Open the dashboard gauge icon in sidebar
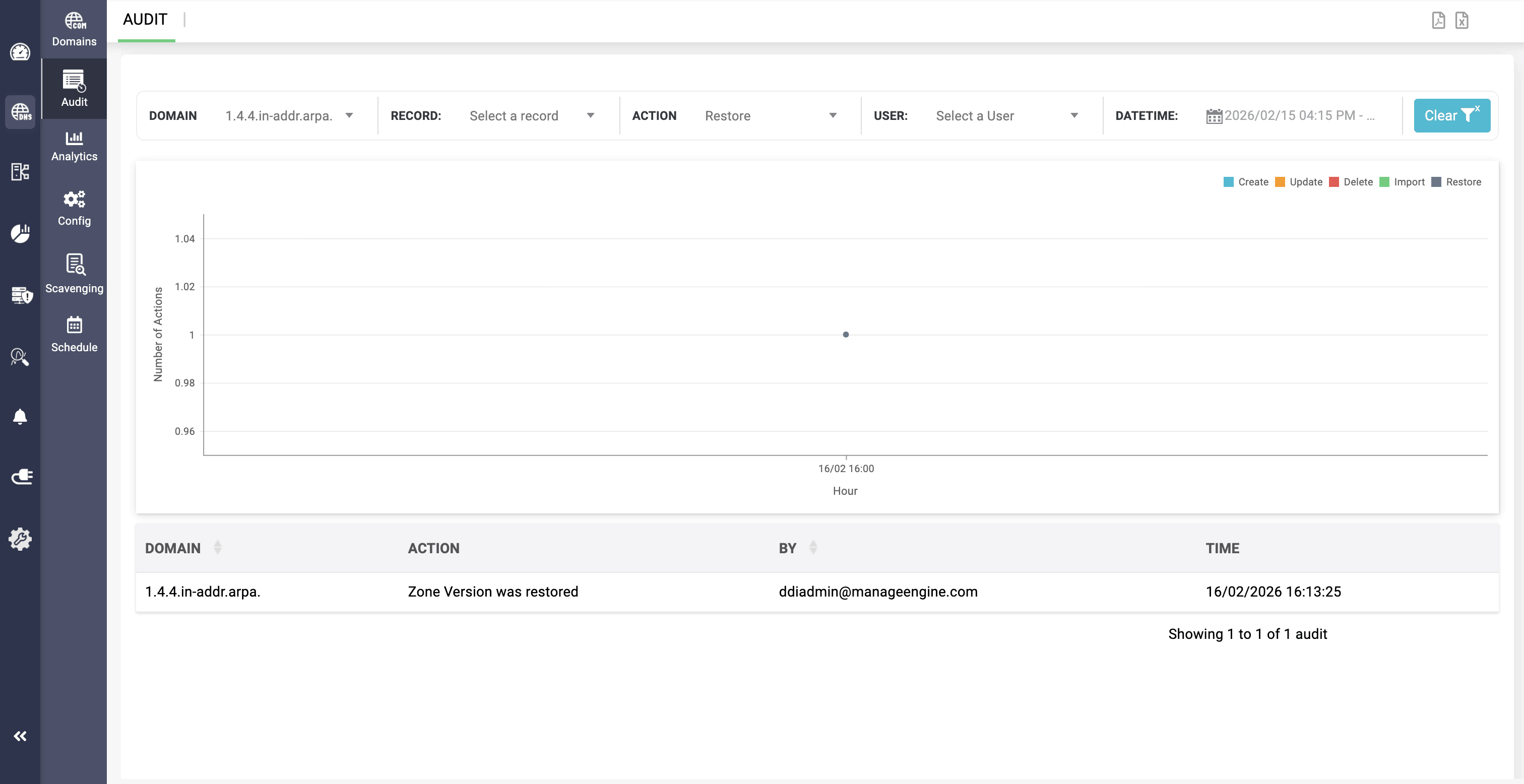Viewport: 1524px width, 784px height. pyautogui.click(x=20, y=52)
